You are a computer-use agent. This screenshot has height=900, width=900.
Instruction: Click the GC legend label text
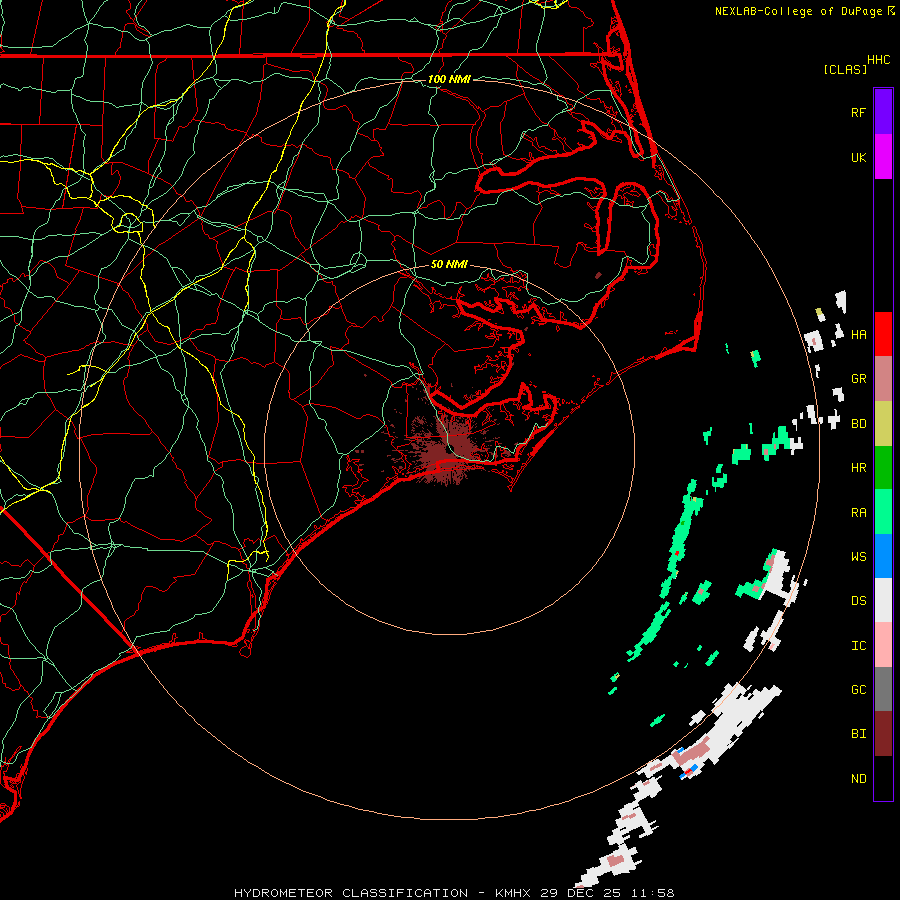859,689
